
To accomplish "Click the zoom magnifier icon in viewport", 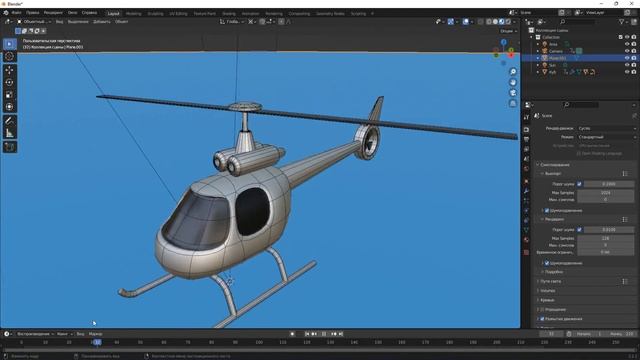I will (513, 72).
